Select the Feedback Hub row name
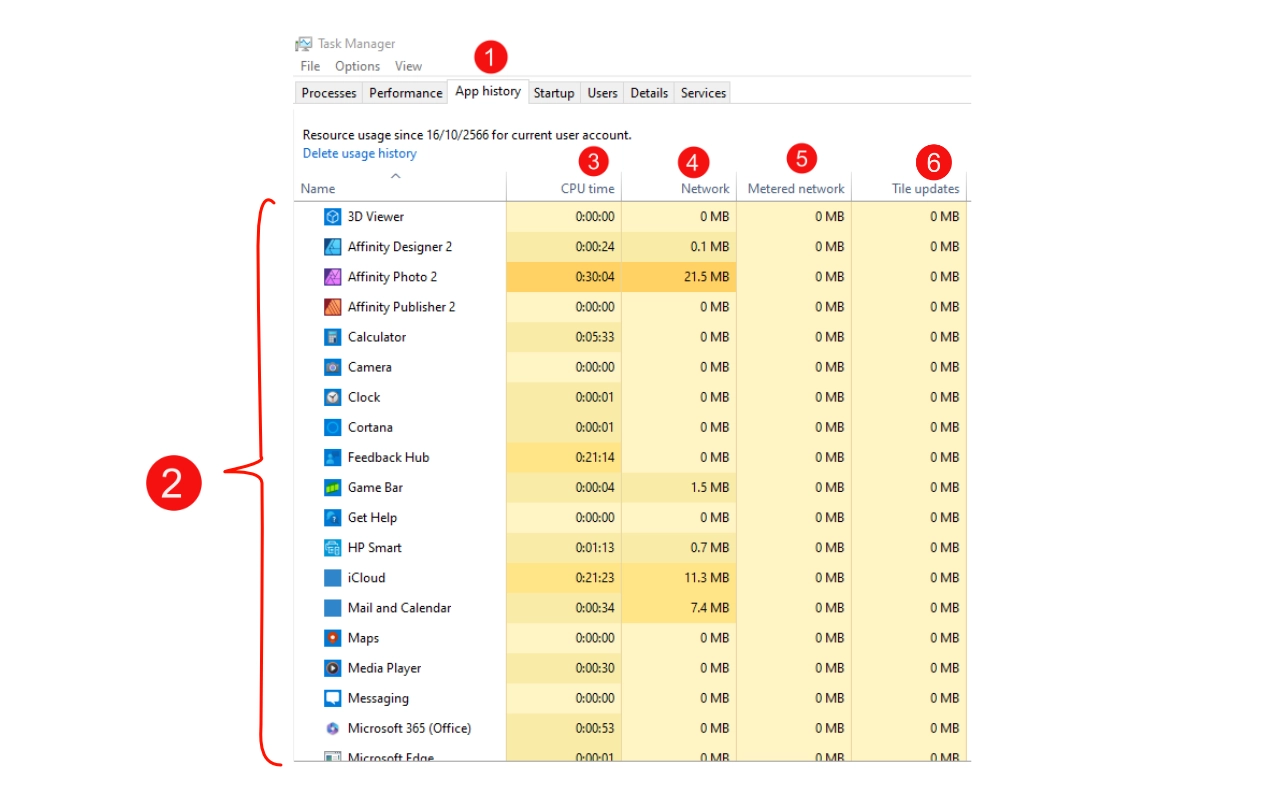 (x=388, y=457)
